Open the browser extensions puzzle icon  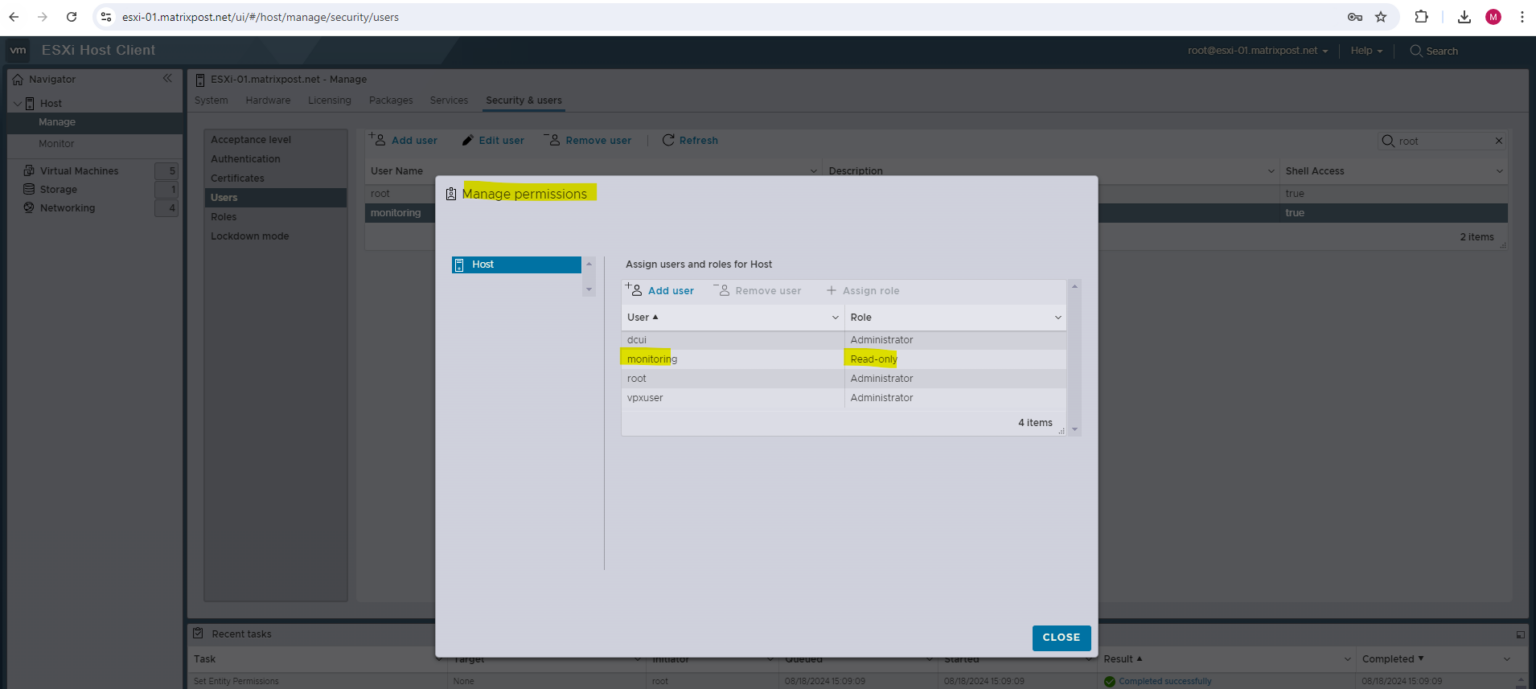[x=1420, y=17]
